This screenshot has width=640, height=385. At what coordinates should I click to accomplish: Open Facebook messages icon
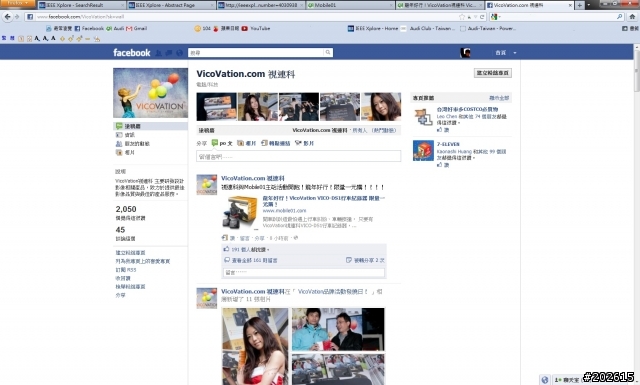pos(169,53)
